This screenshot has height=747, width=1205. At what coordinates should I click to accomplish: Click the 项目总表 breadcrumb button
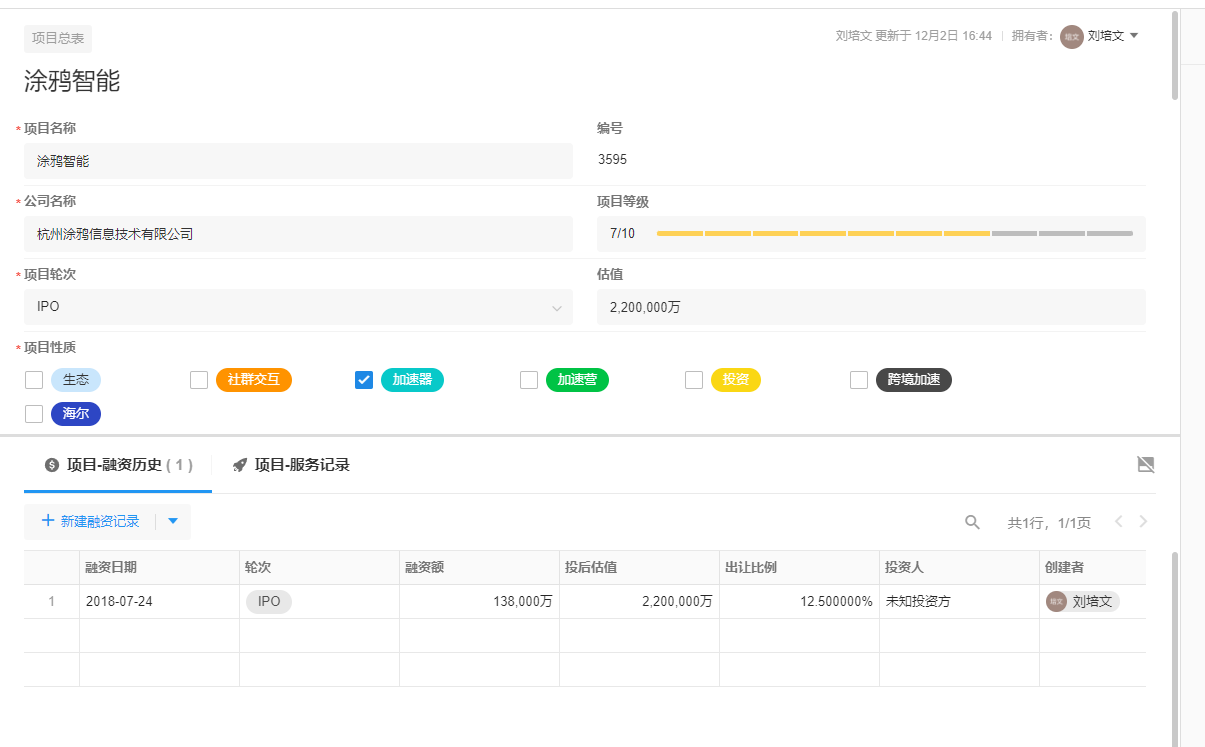coord(58,39)
